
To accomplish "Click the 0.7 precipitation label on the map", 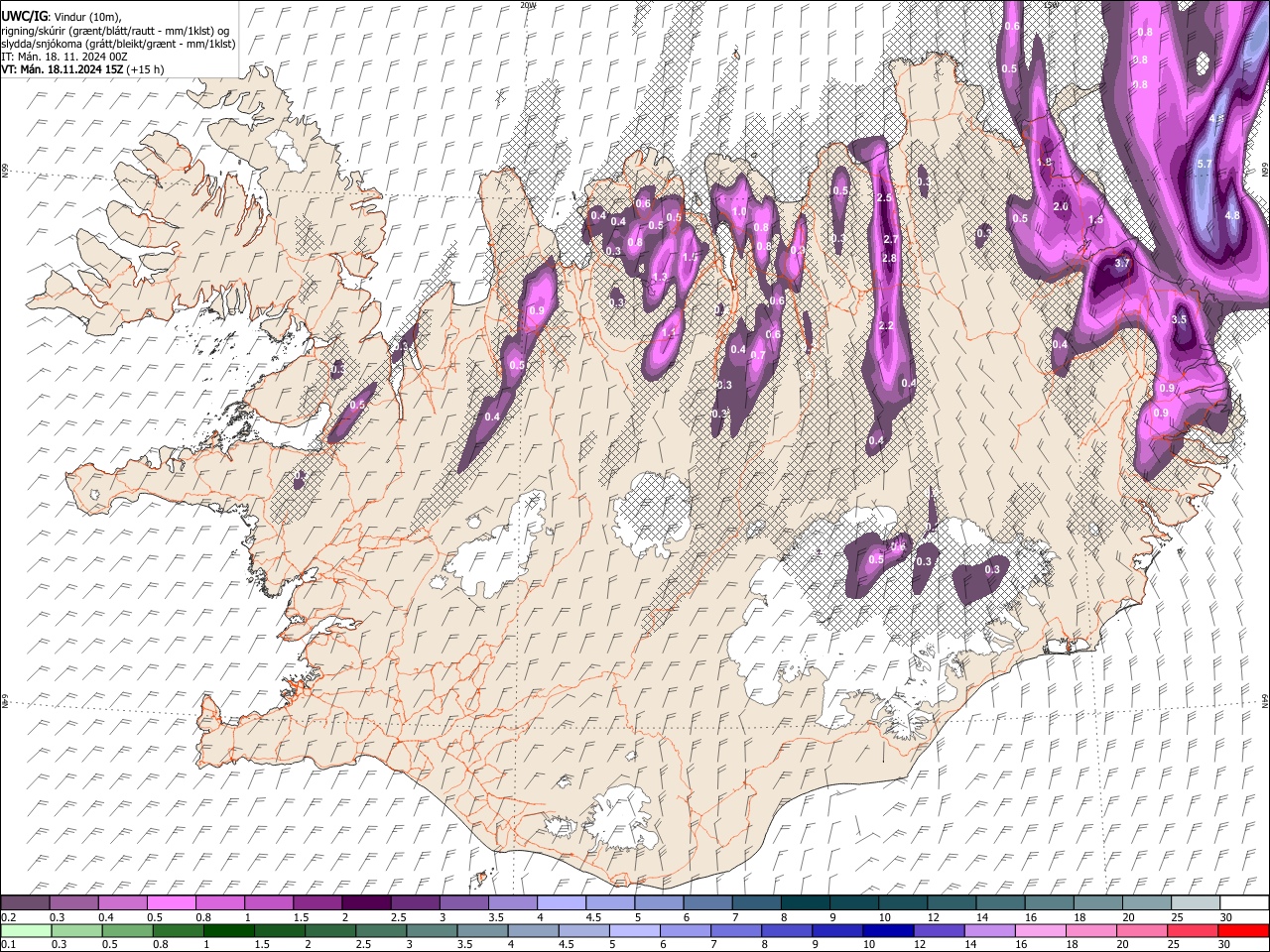I will 758,356.
